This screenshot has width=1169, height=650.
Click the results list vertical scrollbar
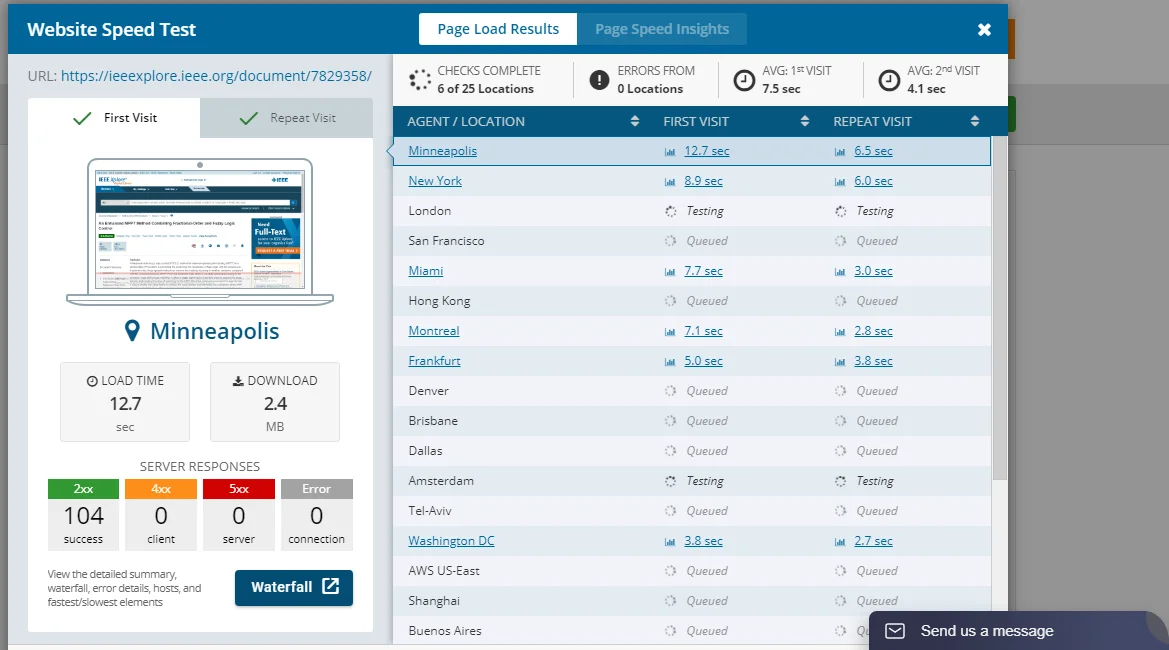pyautogui.click(x=999, y=310)
